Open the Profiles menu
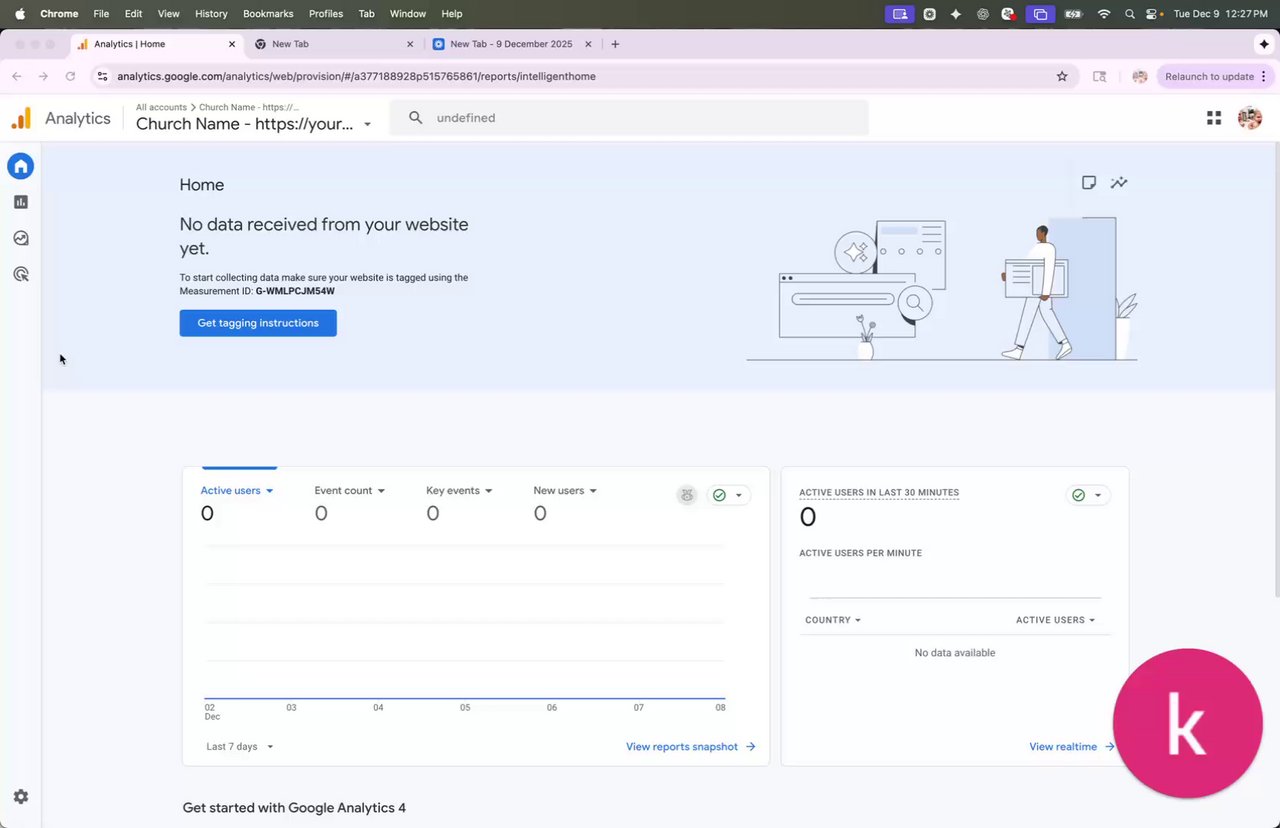 tap(326, 14)
